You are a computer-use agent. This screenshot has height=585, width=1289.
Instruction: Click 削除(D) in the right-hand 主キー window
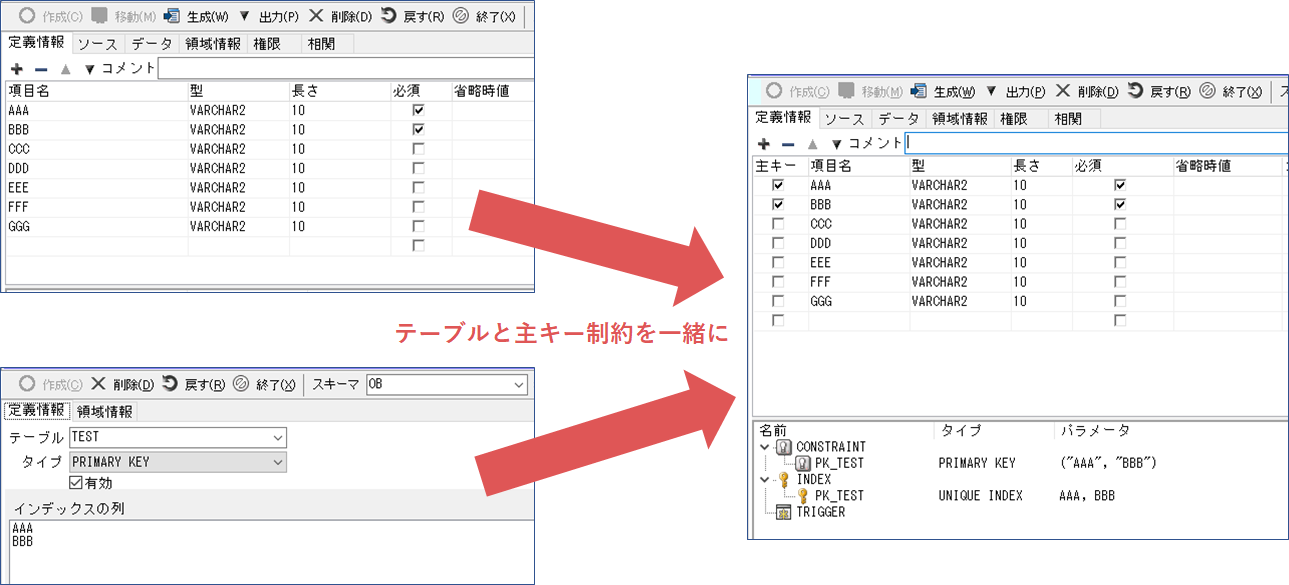[1087, 91]
